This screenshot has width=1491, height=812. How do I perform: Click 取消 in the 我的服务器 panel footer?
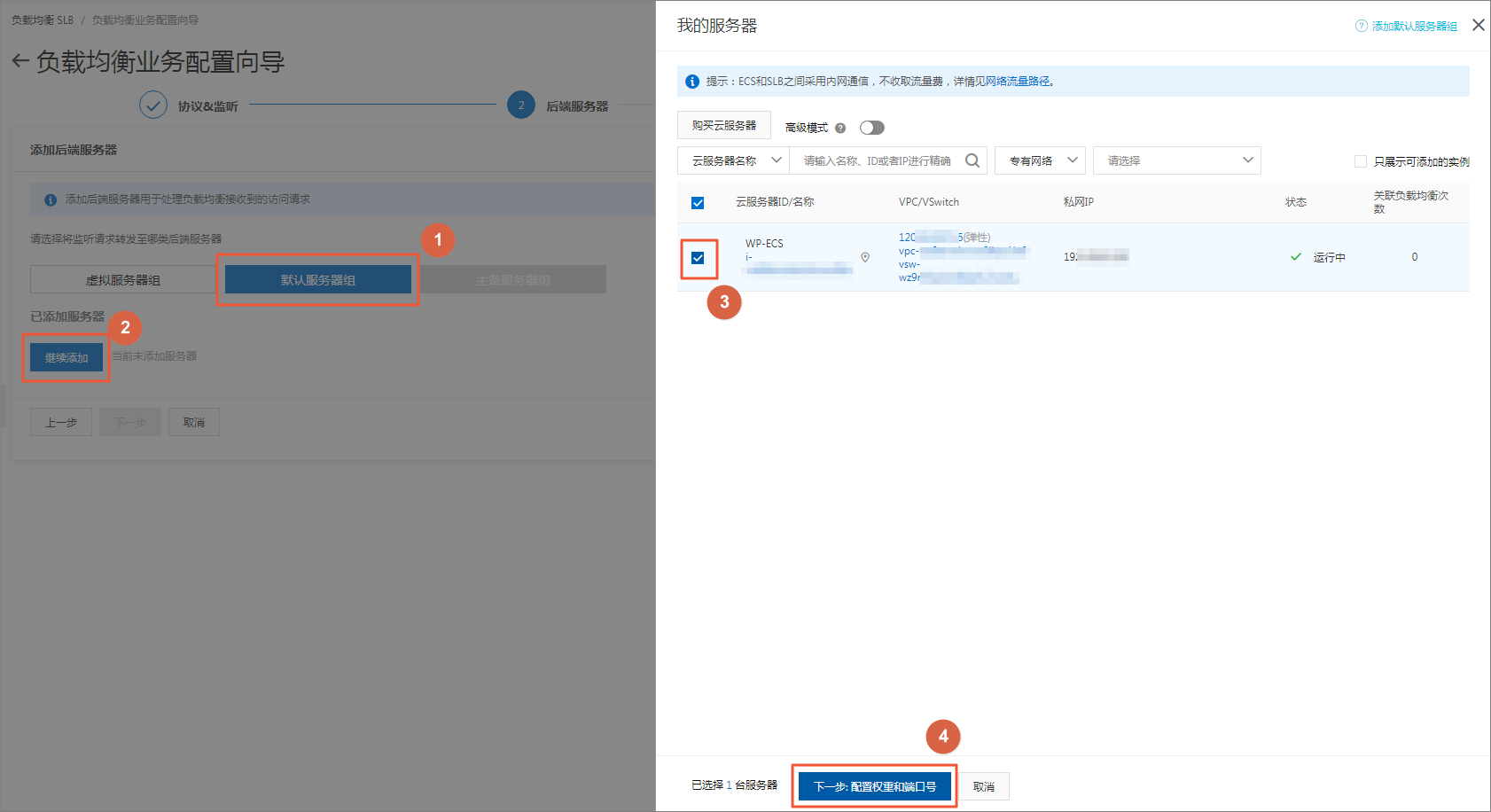pyautogui.click(x=984, y=786)
